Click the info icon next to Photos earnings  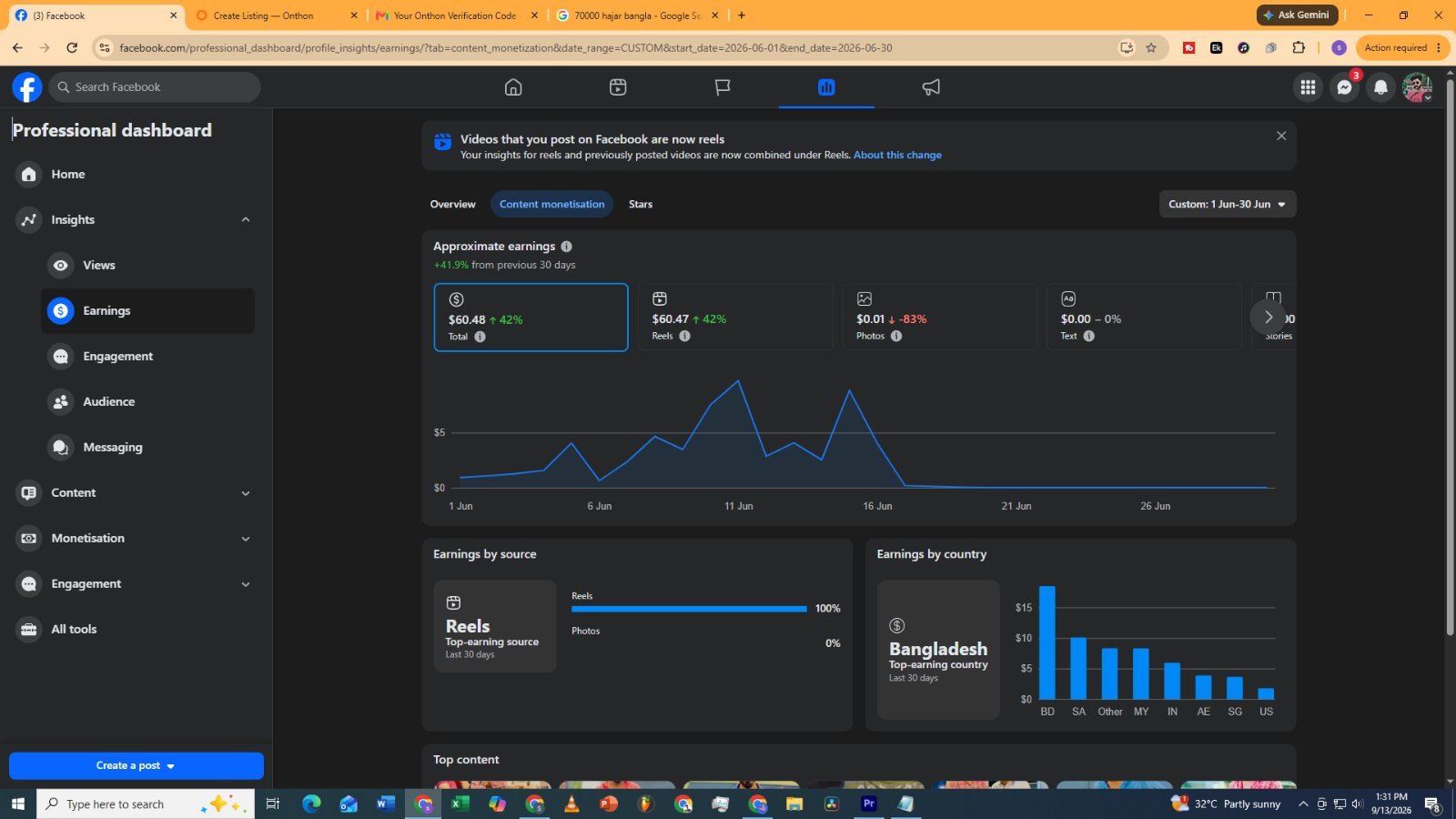point(896,336)
